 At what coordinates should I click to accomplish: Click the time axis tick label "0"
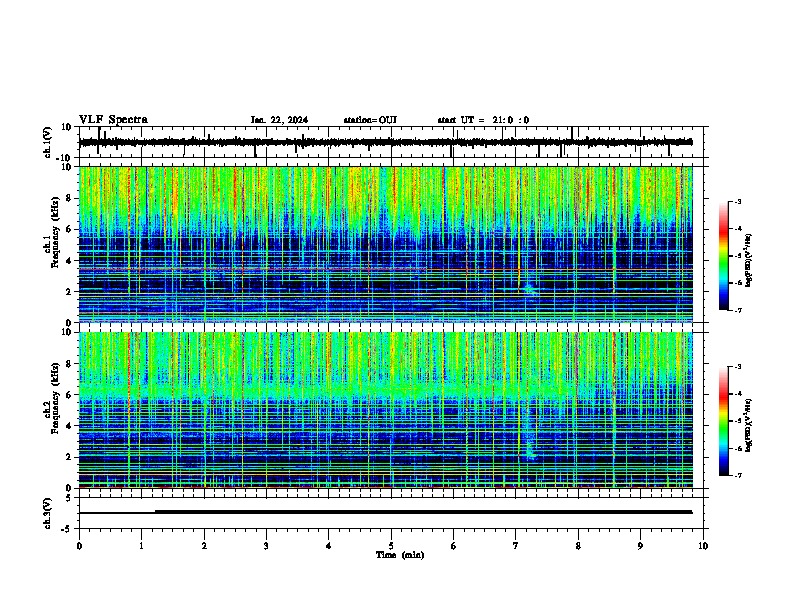[x=79, y=546]
